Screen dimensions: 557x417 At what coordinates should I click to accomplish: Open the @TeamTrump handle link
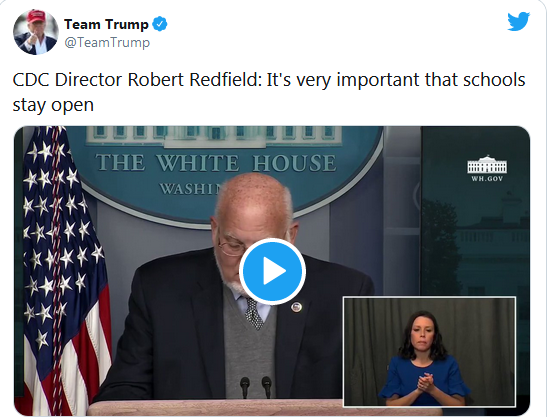pos(107,42)
